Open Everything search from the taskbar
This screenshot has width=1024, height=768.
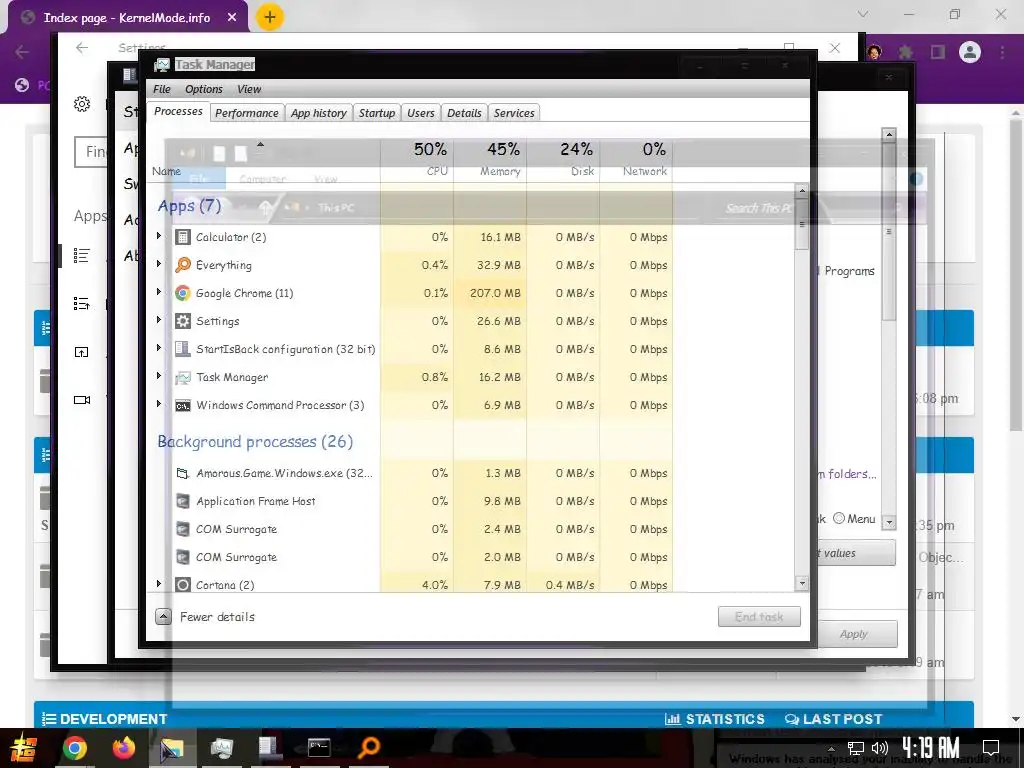coord(369,748)
